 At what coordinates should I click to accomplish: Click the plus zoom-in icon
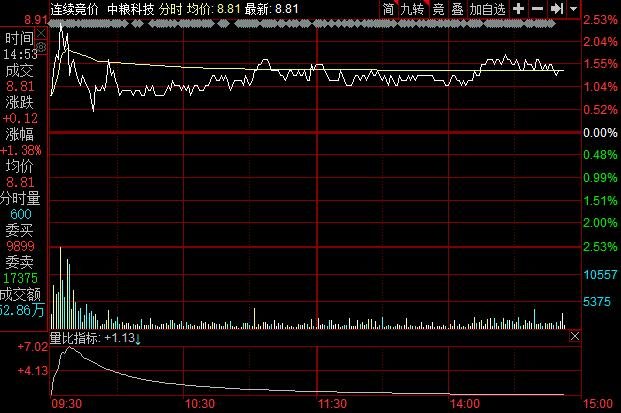click(518, 8)
